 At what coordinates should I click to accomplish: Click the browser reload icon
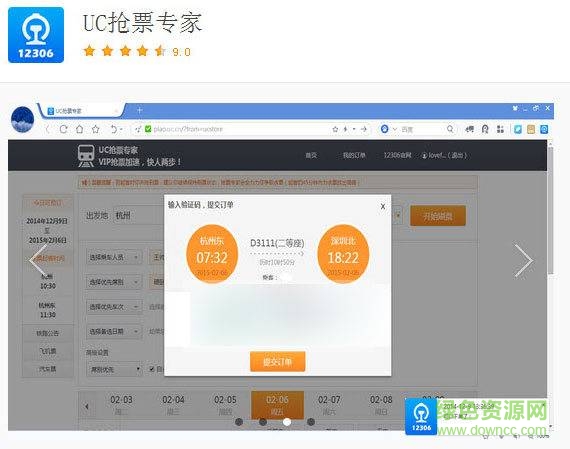coord(64,129)
